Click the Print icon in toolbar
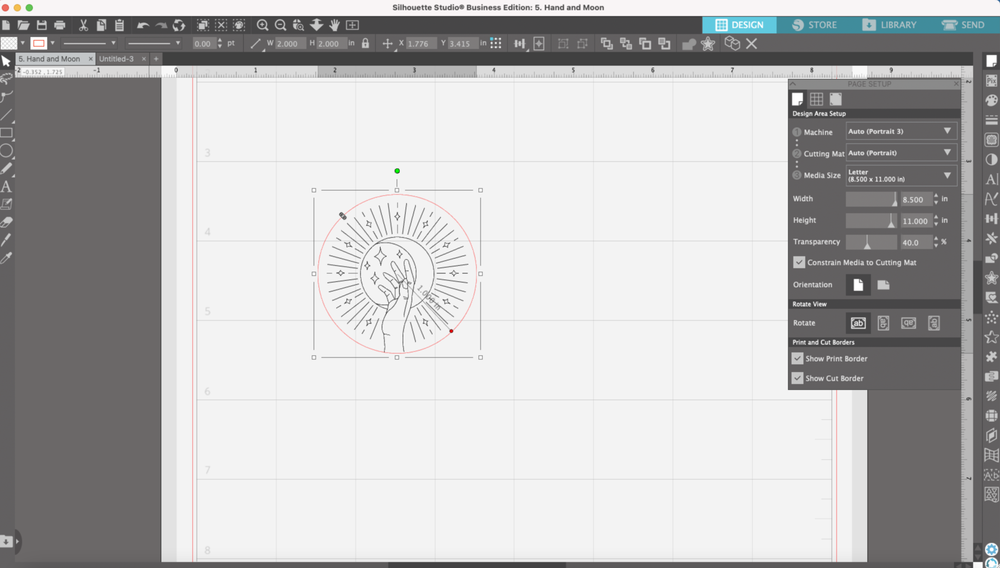 click(x=60, y=25)
